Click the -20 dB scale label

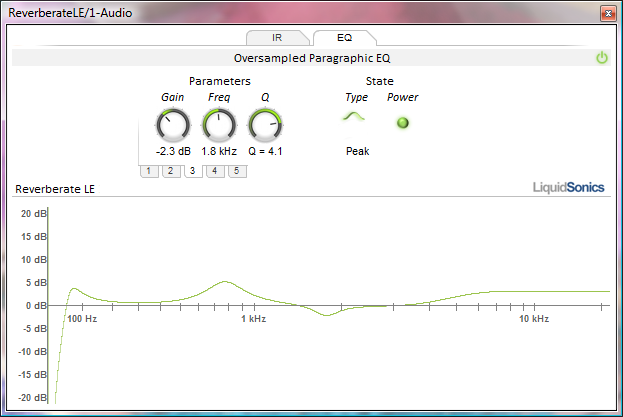33,398
